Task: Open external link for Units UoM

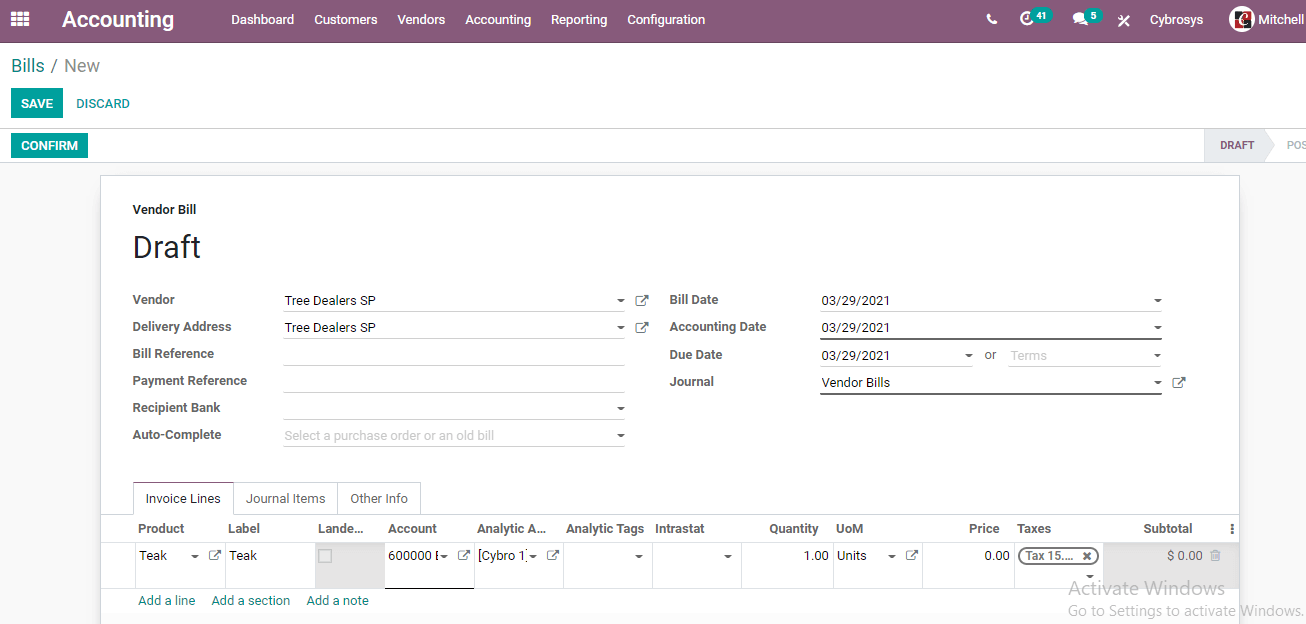Action: [x=911, y=555]
